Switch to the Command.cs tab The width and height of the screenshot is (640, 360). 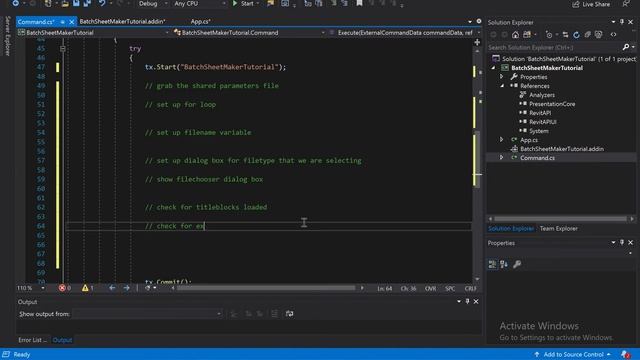36,22
